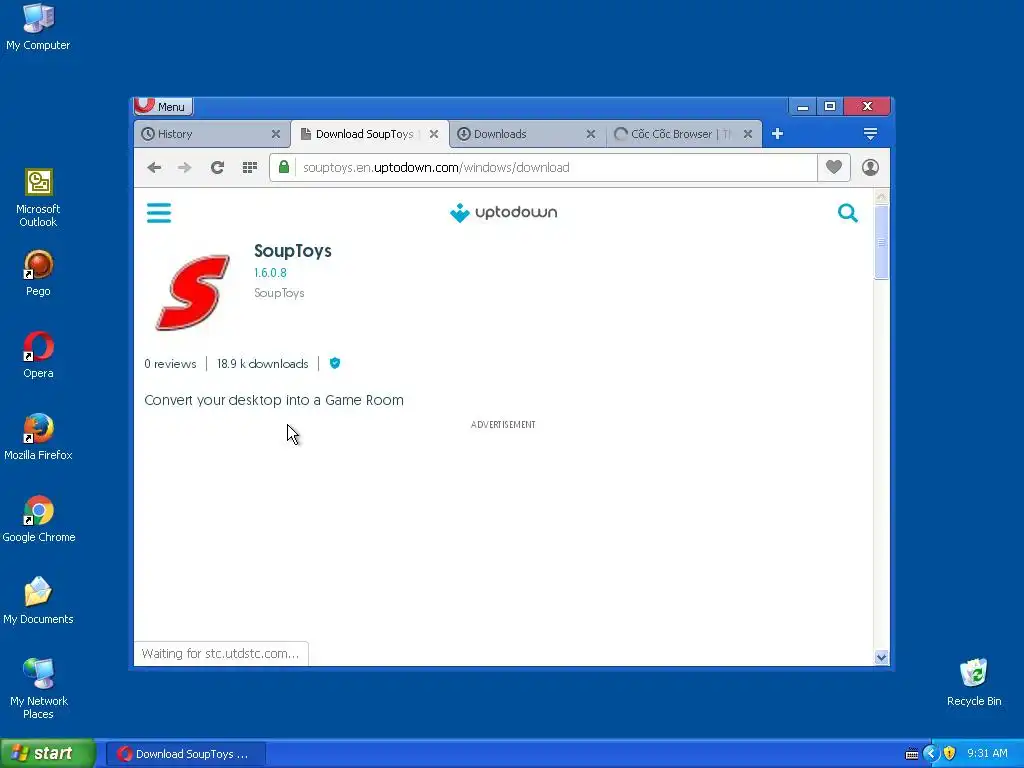This screenshot has height=768, width=1024.
Task: Click the SoupToys app title
Action: tap(293, 251)
